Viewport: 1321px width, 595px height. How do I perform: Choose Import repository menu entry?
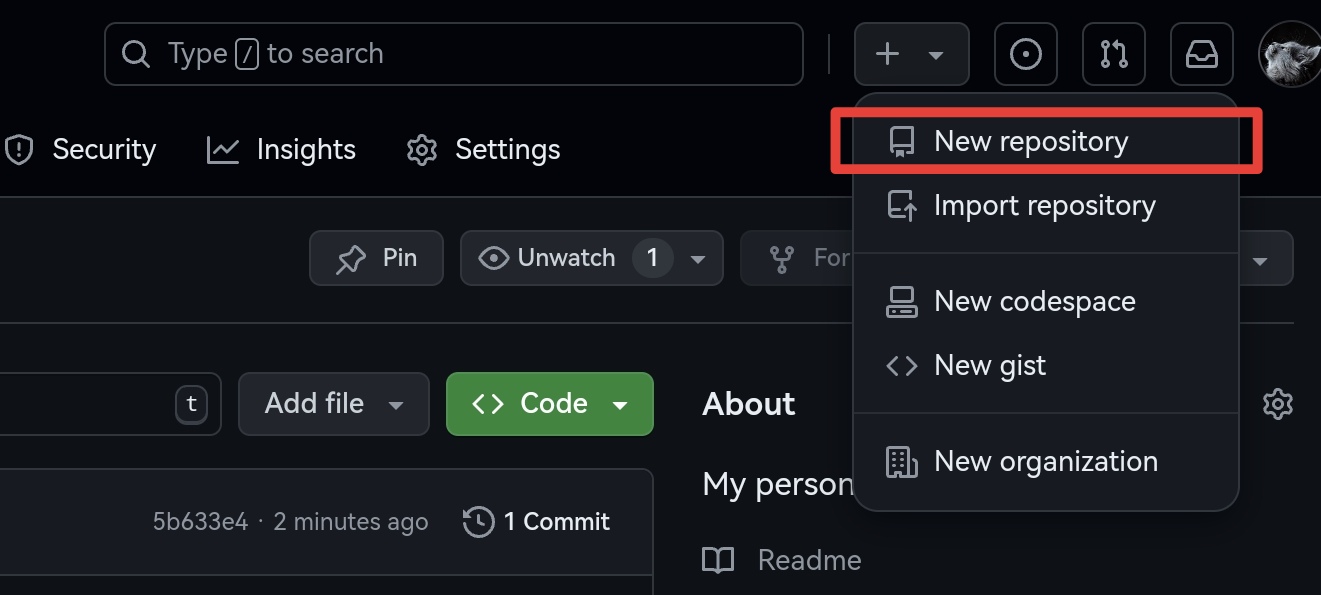pos(1046,206)
